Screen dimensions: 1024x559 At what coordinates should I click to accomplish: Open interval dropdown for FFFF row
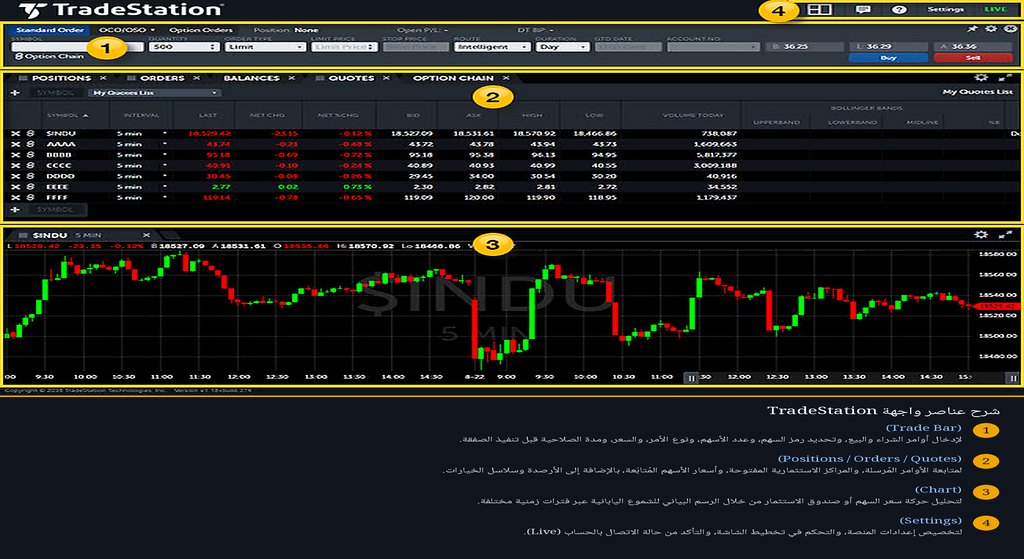coord(165,197)
